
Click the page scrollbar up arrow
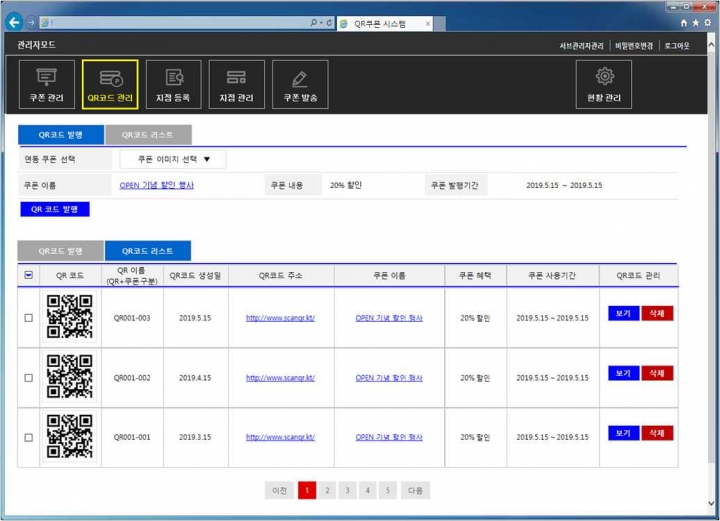pos(711,45)
